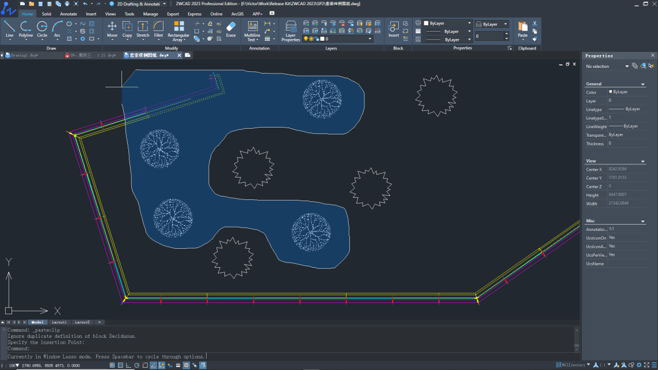Screen dimensions: 658x370
Task: Toggle snap mode in status bar
Action: 112,365
